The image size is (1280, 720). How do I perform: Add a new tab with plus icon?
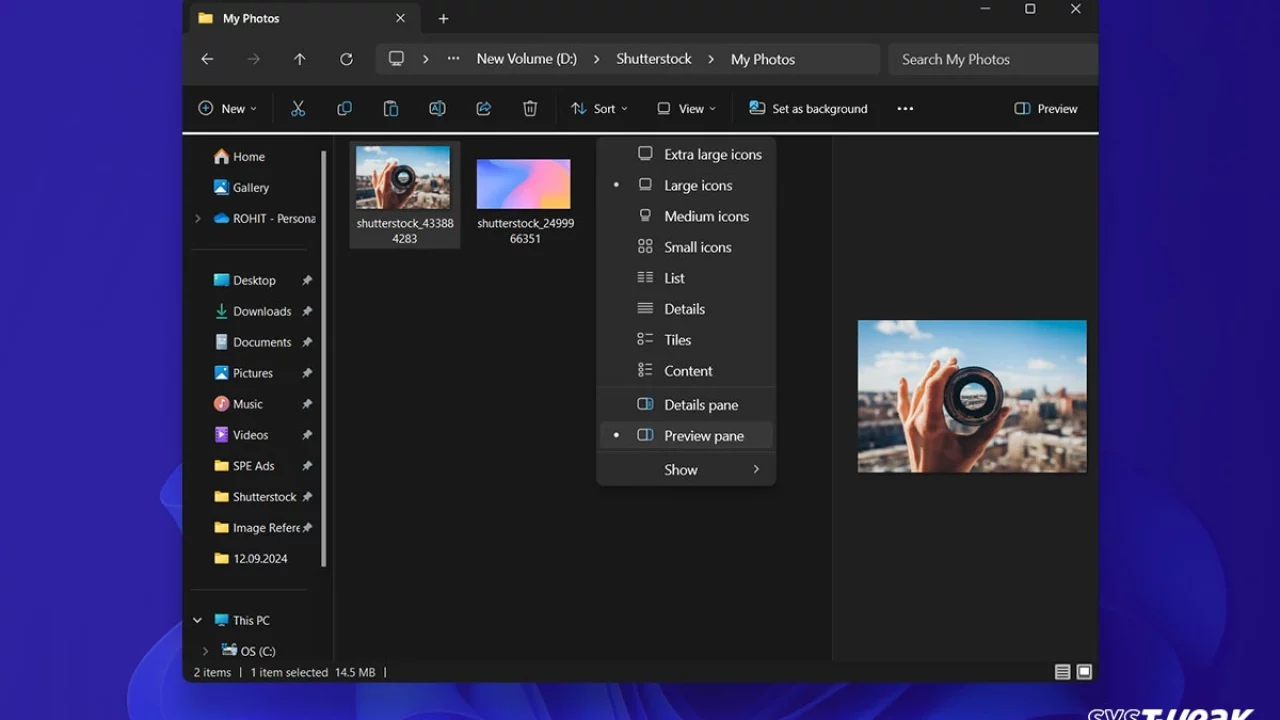click(443, 18)
